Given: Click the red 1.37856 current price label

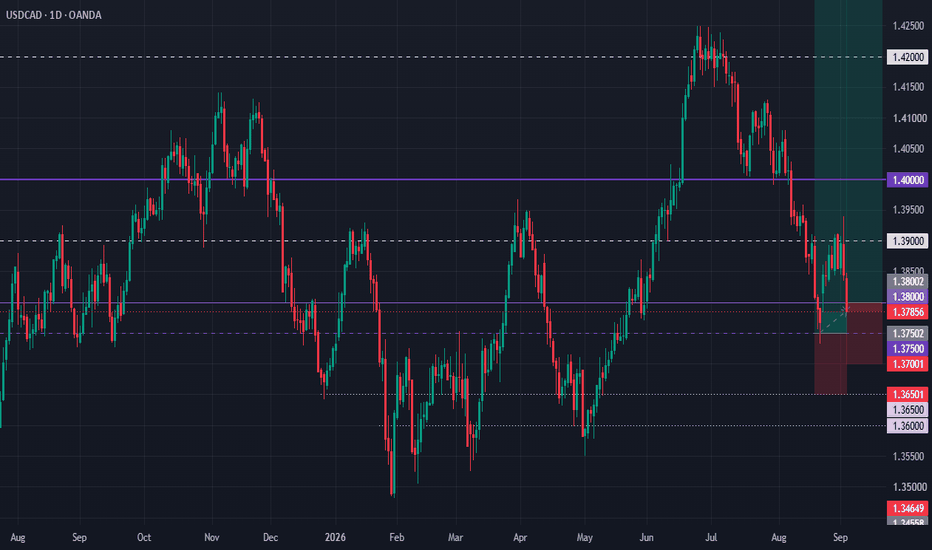Looking at the screenshot, I should (x=907, y=312).
